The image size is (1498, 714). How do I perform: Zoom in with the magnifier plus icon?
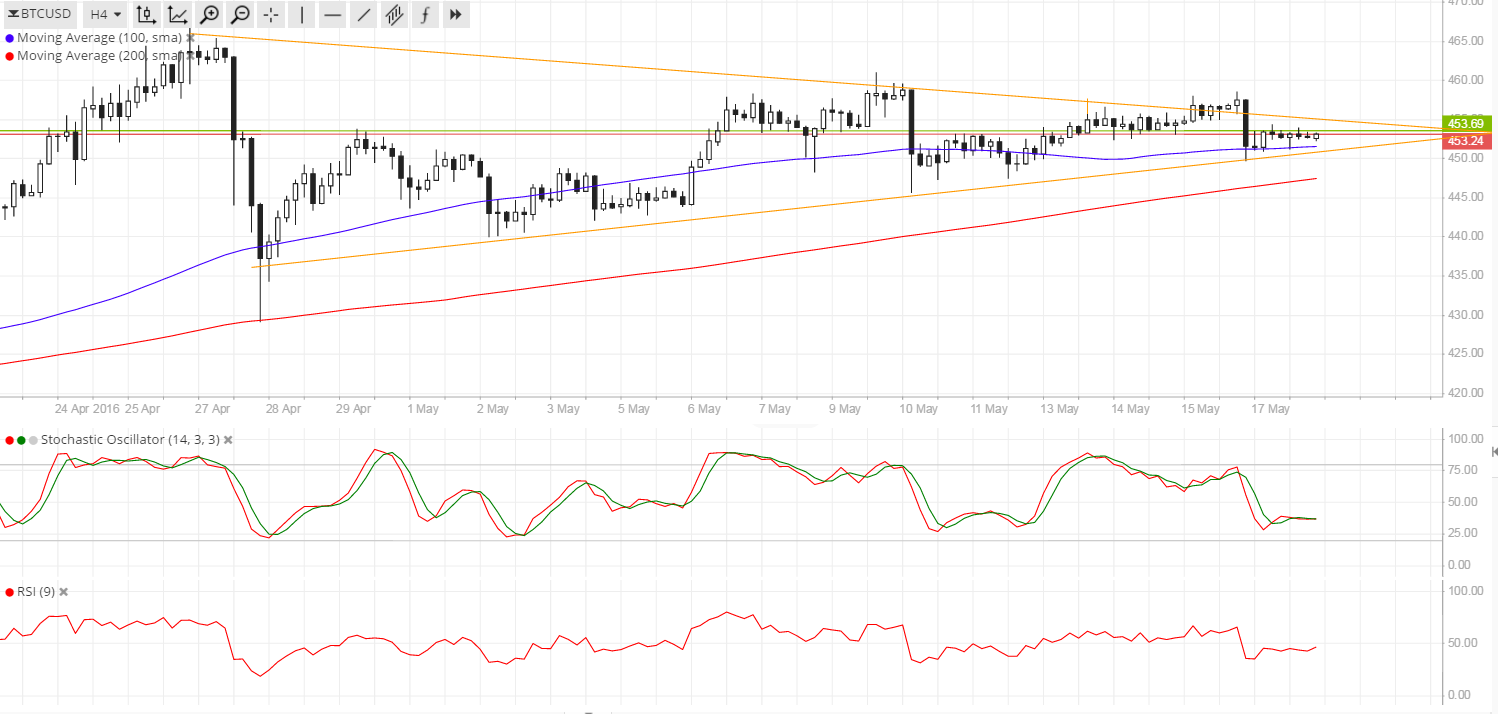(x=209, y=14)
